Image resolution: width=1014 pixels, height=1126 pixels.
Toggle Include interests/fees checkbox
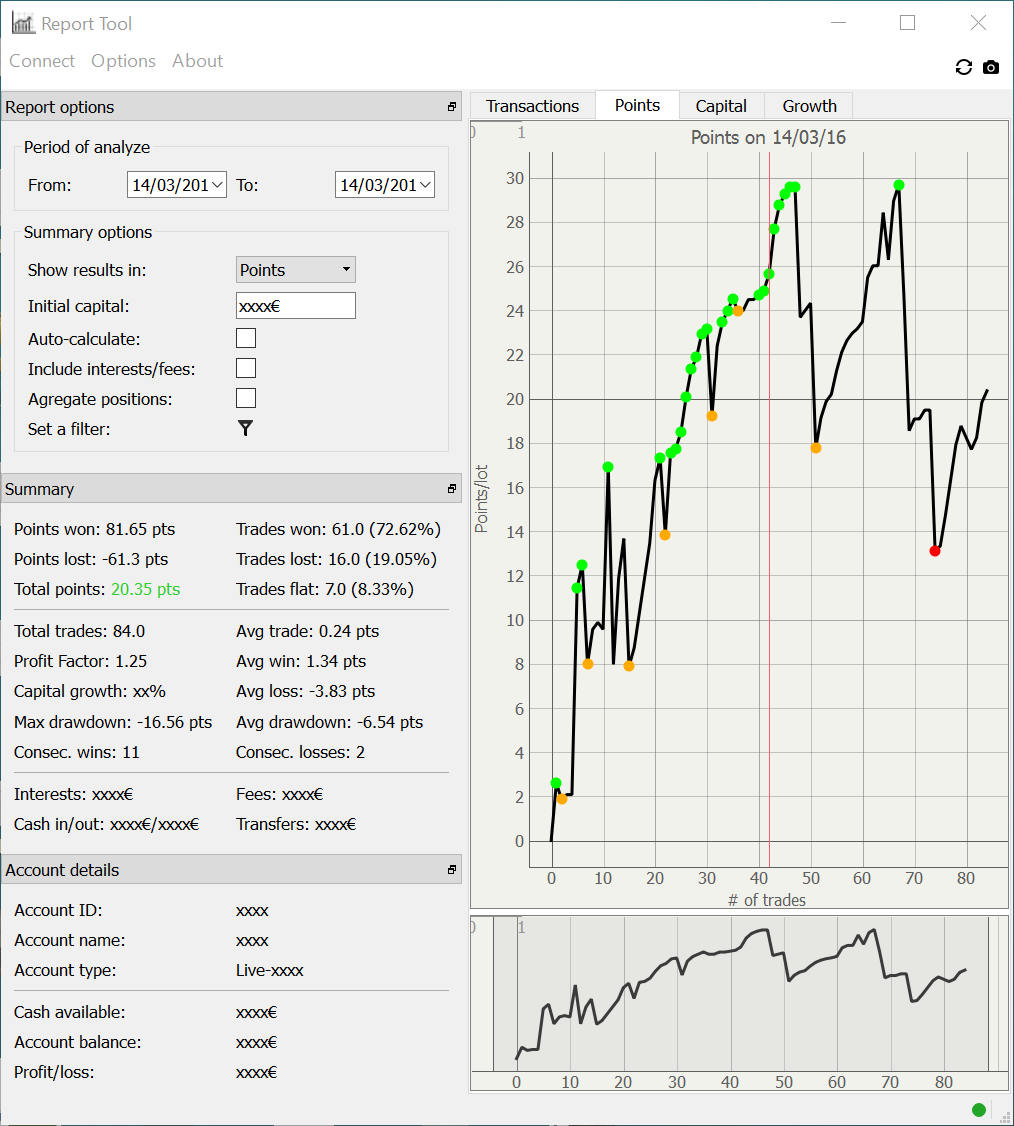[246, 368]
